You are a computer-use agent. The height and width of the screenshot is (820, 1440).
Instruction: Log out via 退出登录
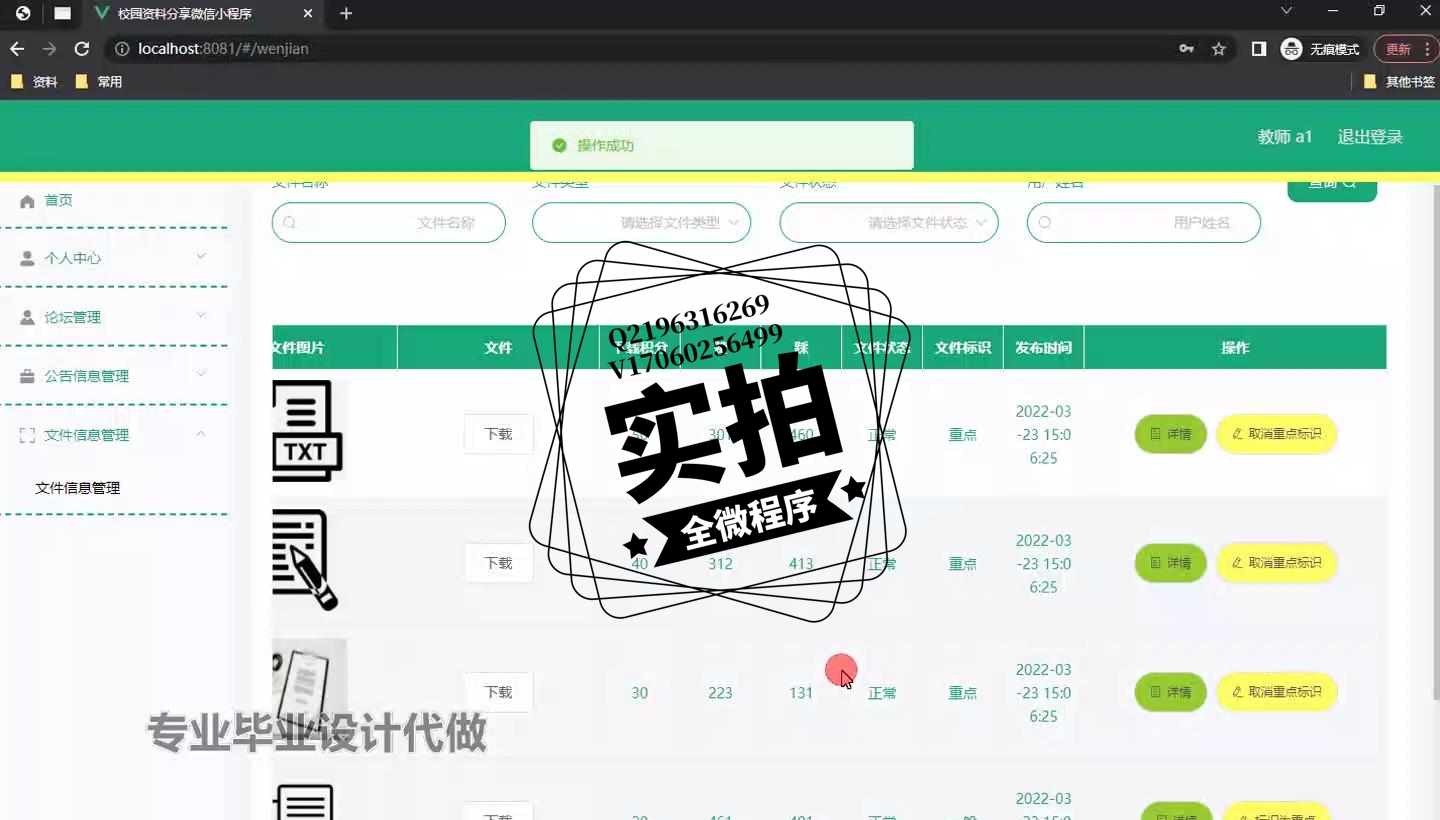[x=1370, y=137]
